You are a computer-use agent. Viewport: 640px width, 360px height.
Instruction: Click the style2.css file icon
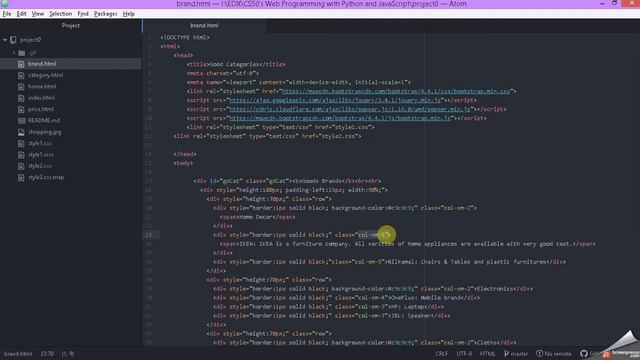click(x=21, y=166)
